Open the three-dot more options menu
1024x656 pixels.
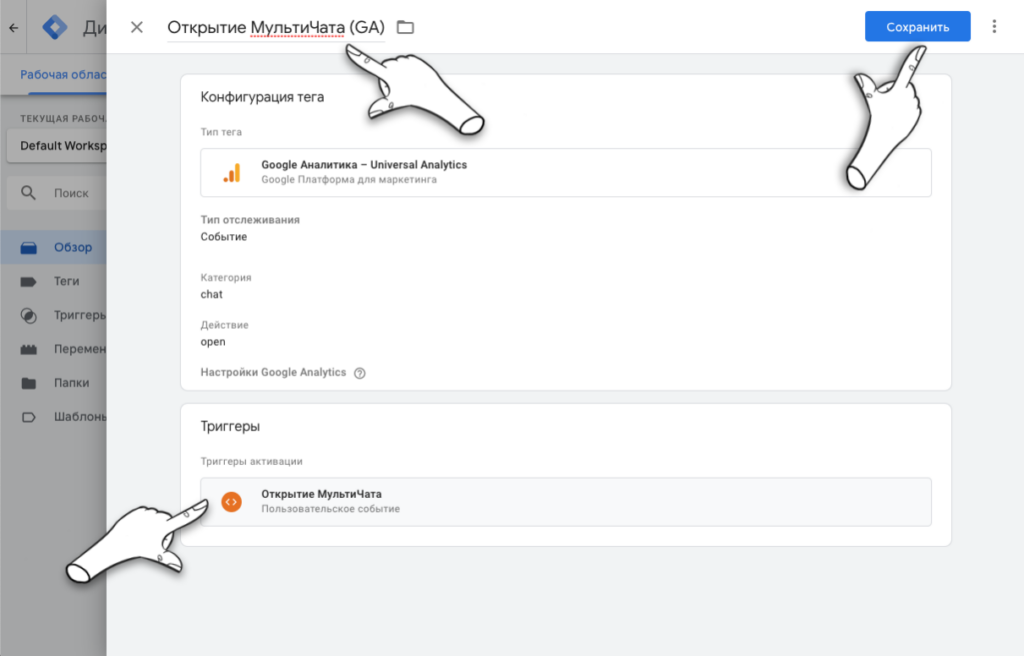[x=994, y=27]
